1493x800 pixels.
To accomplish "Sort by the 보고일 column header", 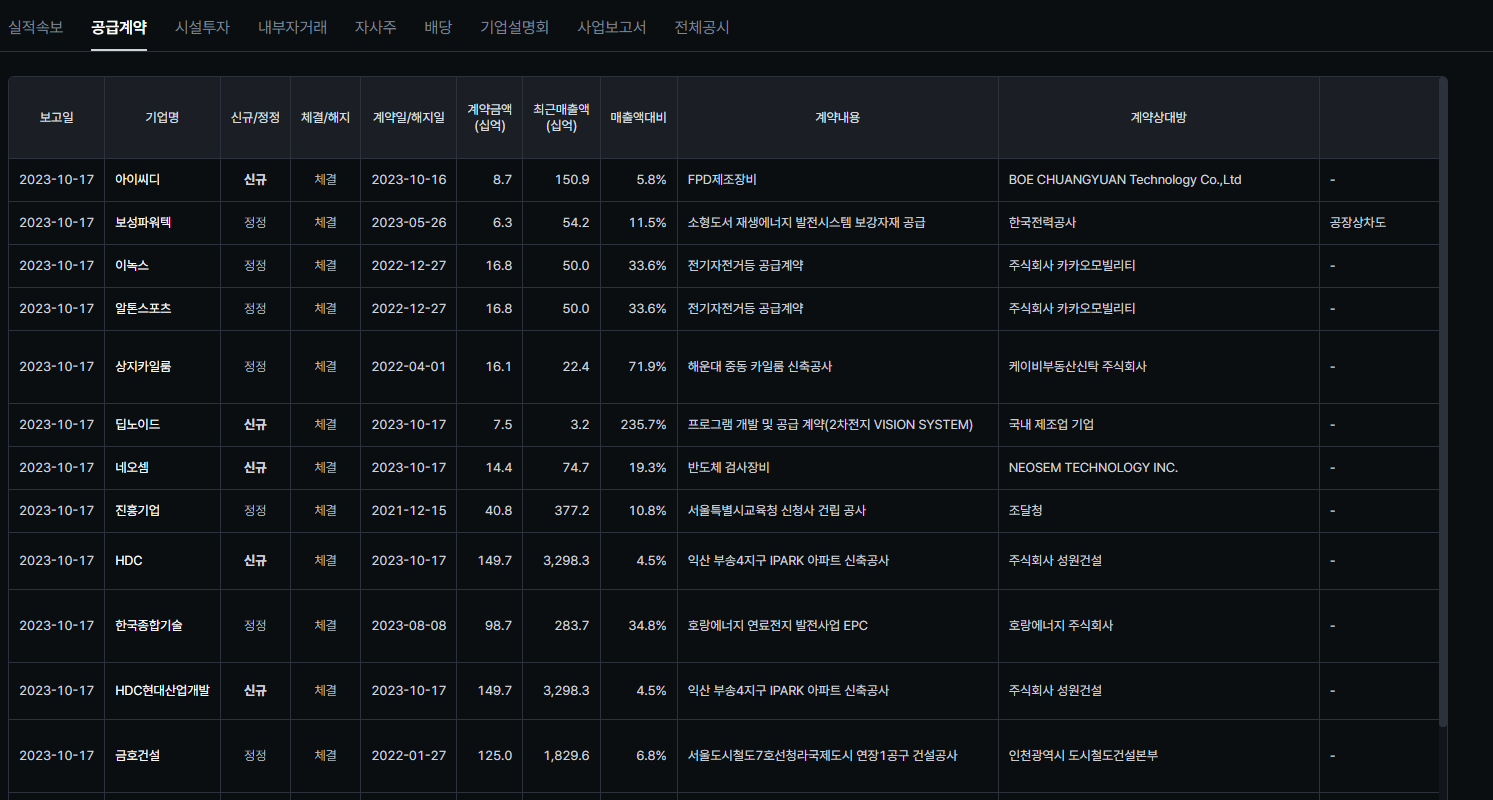I will (x=56, y=117).
